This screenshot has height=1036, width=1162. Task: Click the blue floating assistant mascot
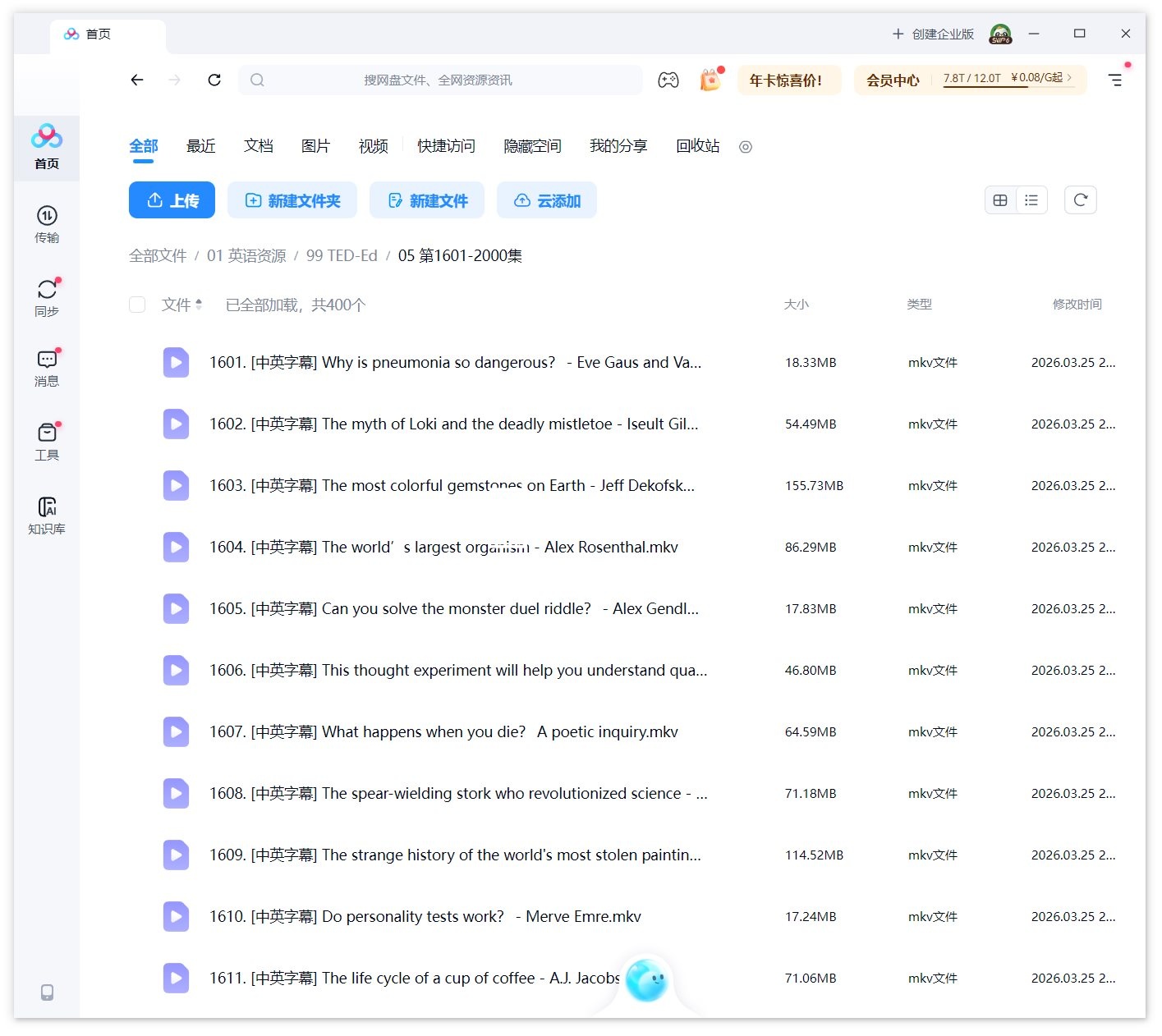646,980
